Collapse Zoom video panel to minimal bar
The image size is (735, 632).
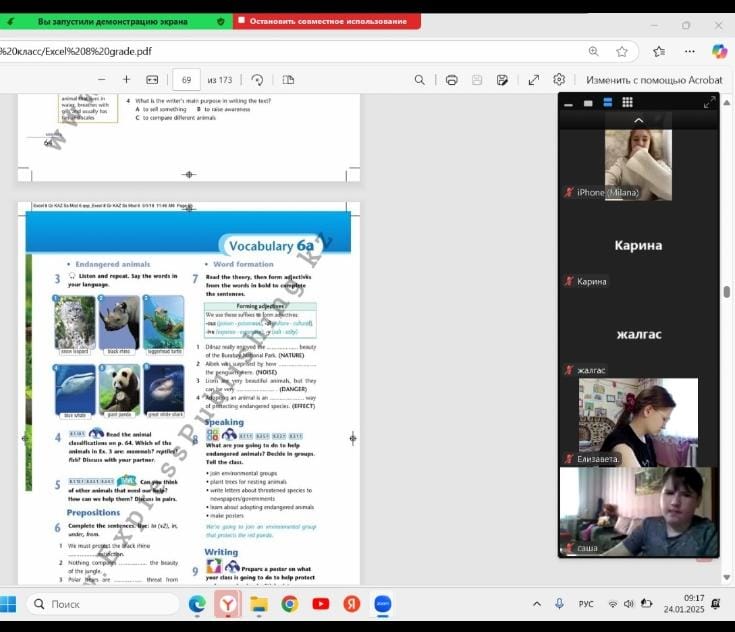point(568,103)
